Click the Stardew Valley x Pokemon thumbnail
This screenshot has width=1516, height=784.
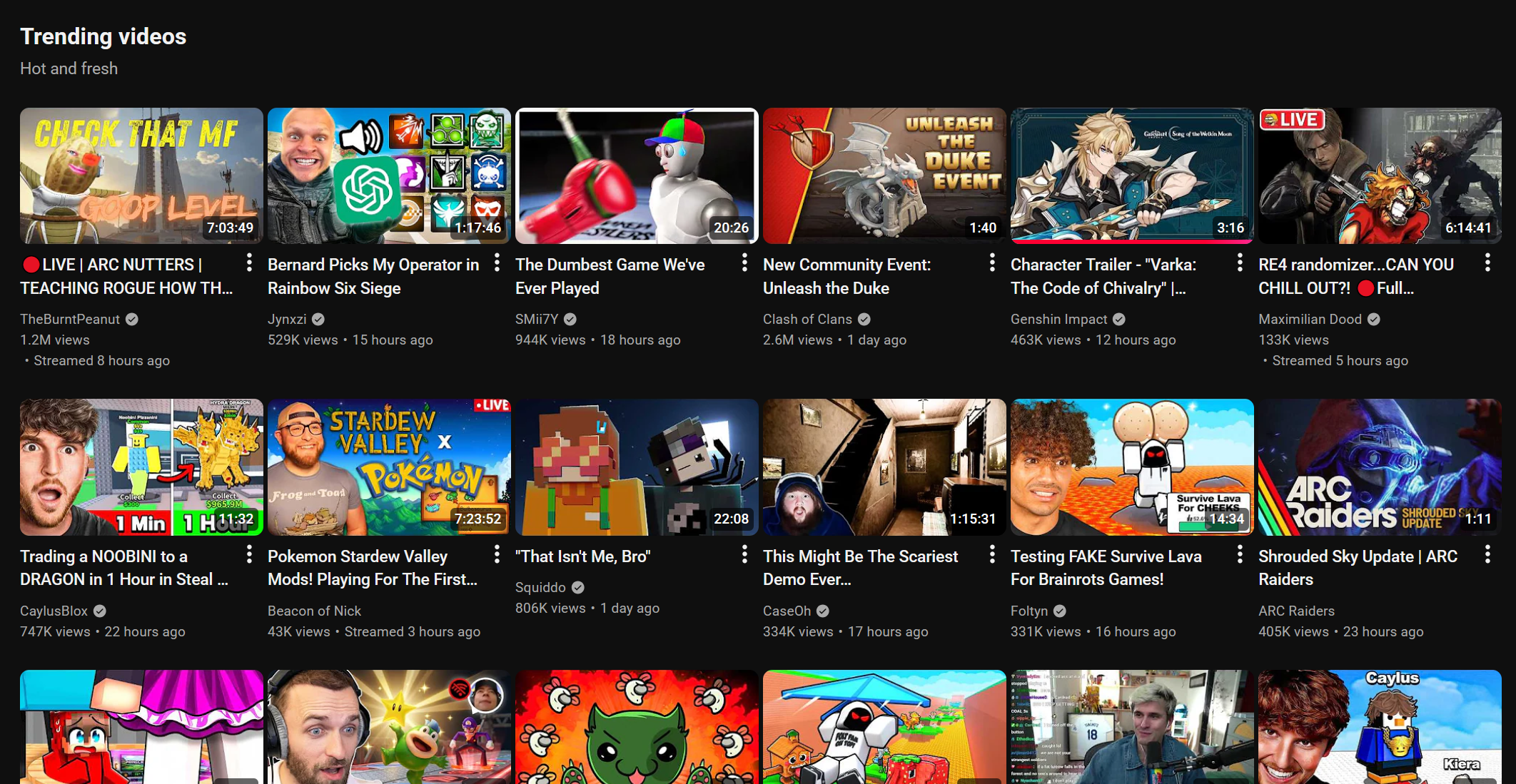coord(388,467)
